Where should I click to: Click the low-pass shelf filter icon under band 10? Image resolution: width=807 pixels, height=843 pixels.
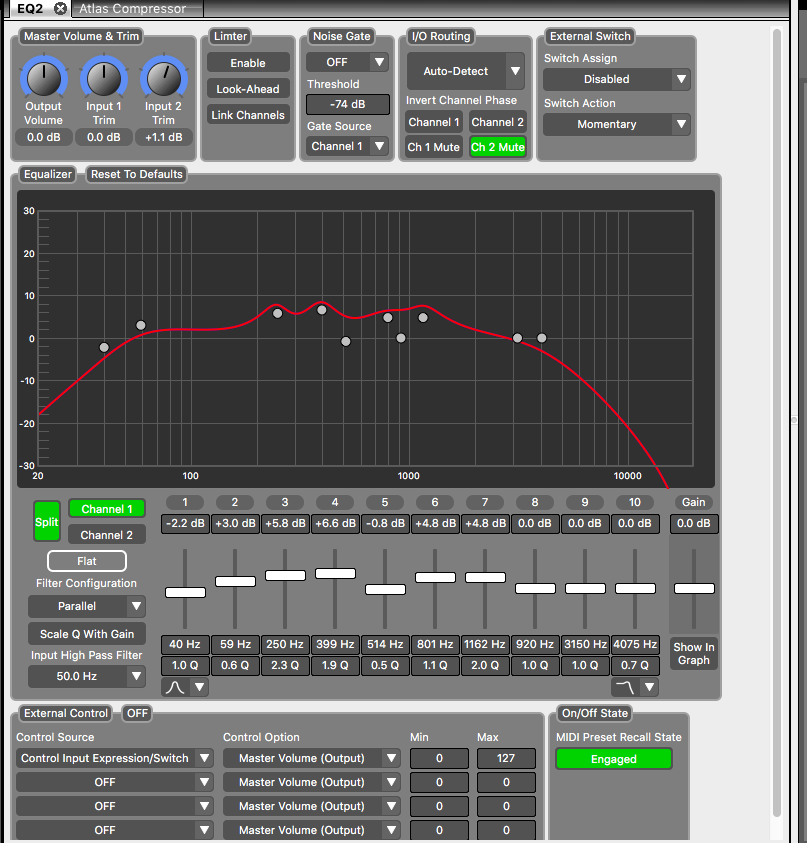pyautogui.click(x=625, y=687)
